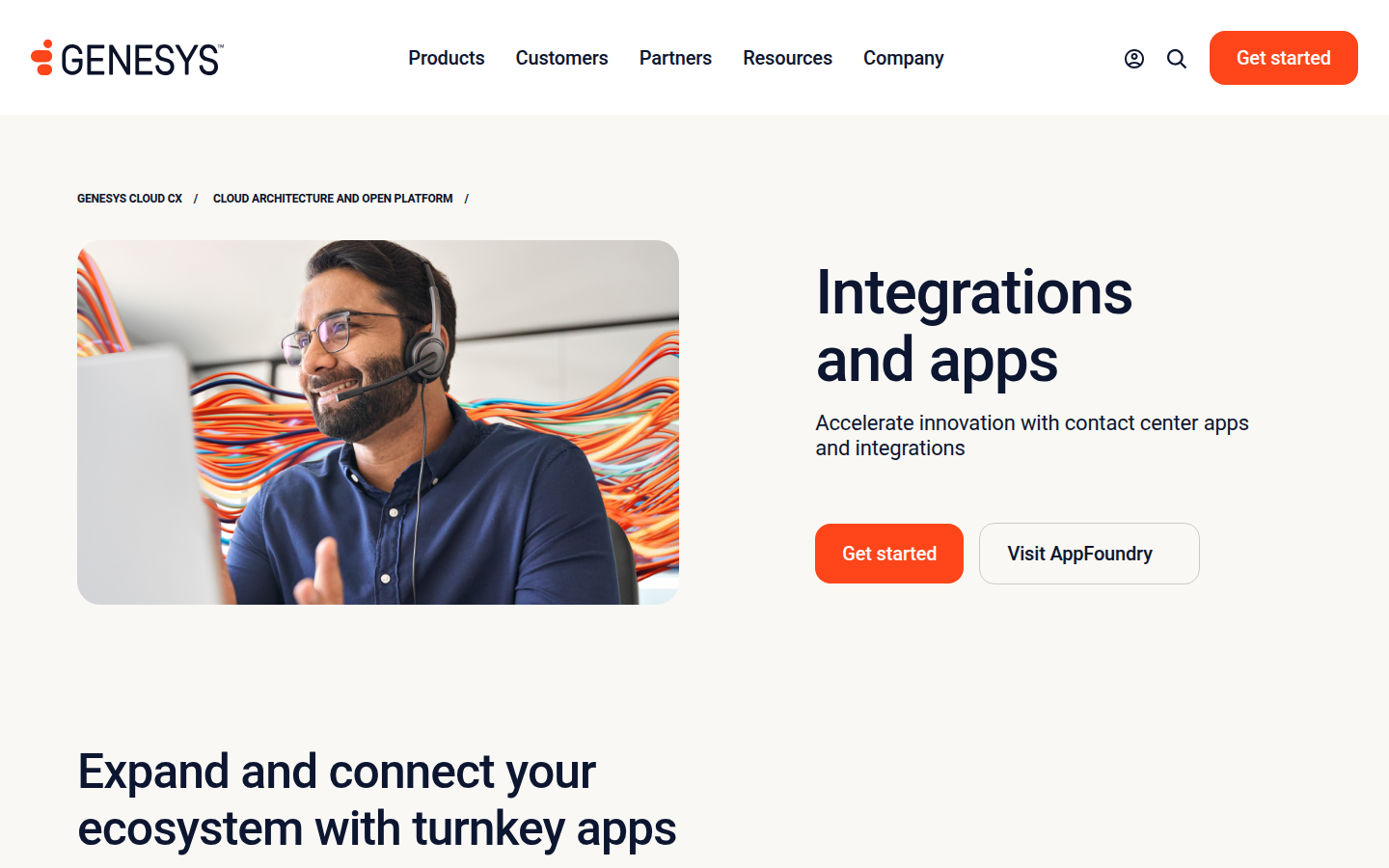
Task: Follow the Genesys Cloud CX breadcrumb
Action: coord(129,199)
